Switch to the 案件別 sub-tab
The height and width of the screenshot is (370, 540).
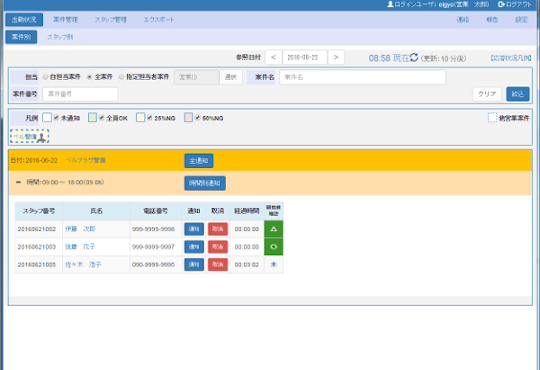pyautogui.click(x=21, y=37)
